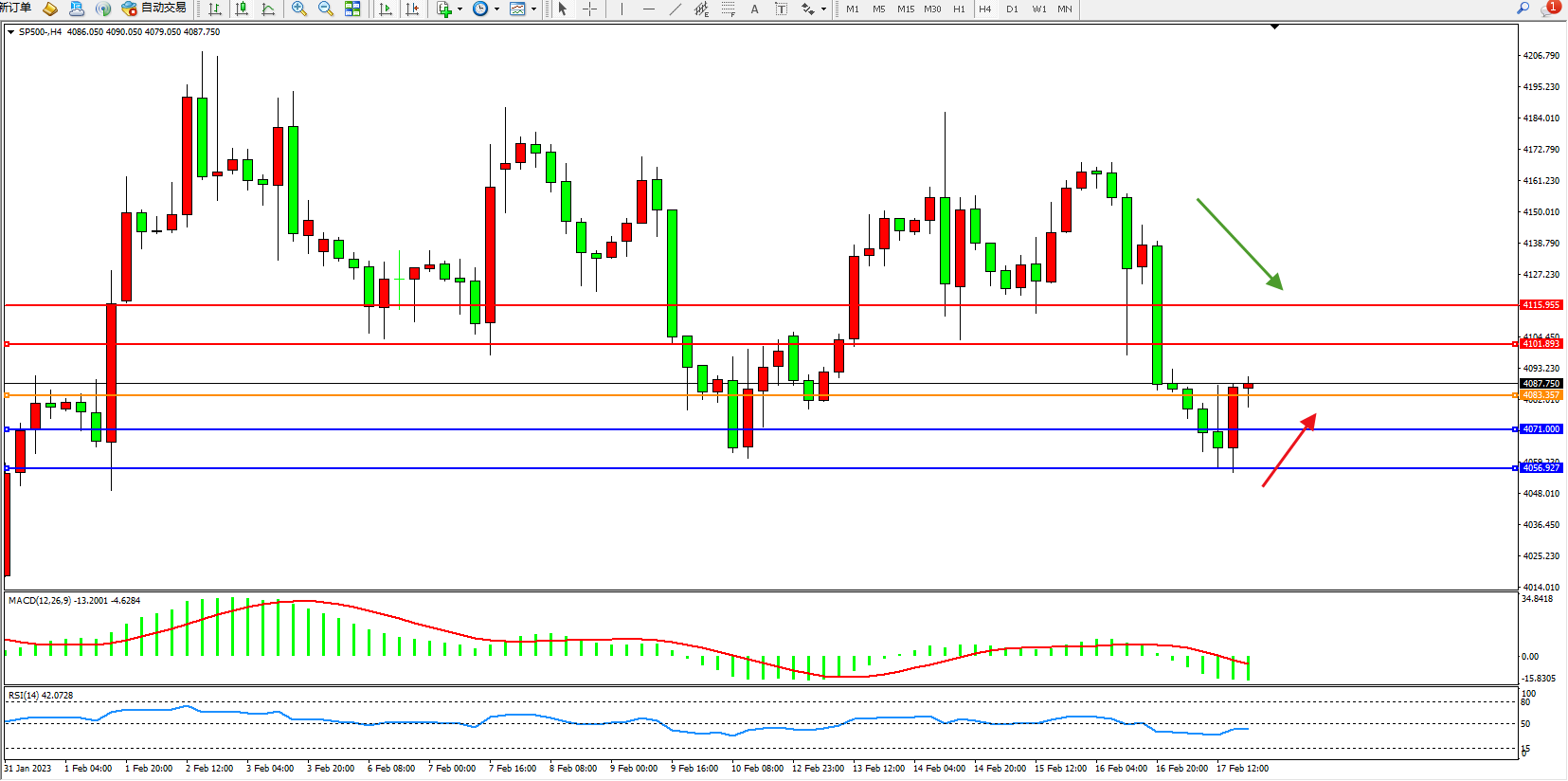Click the zoom out magnifier icon
Screen dimensions: 1568x781
click(326, 9)
